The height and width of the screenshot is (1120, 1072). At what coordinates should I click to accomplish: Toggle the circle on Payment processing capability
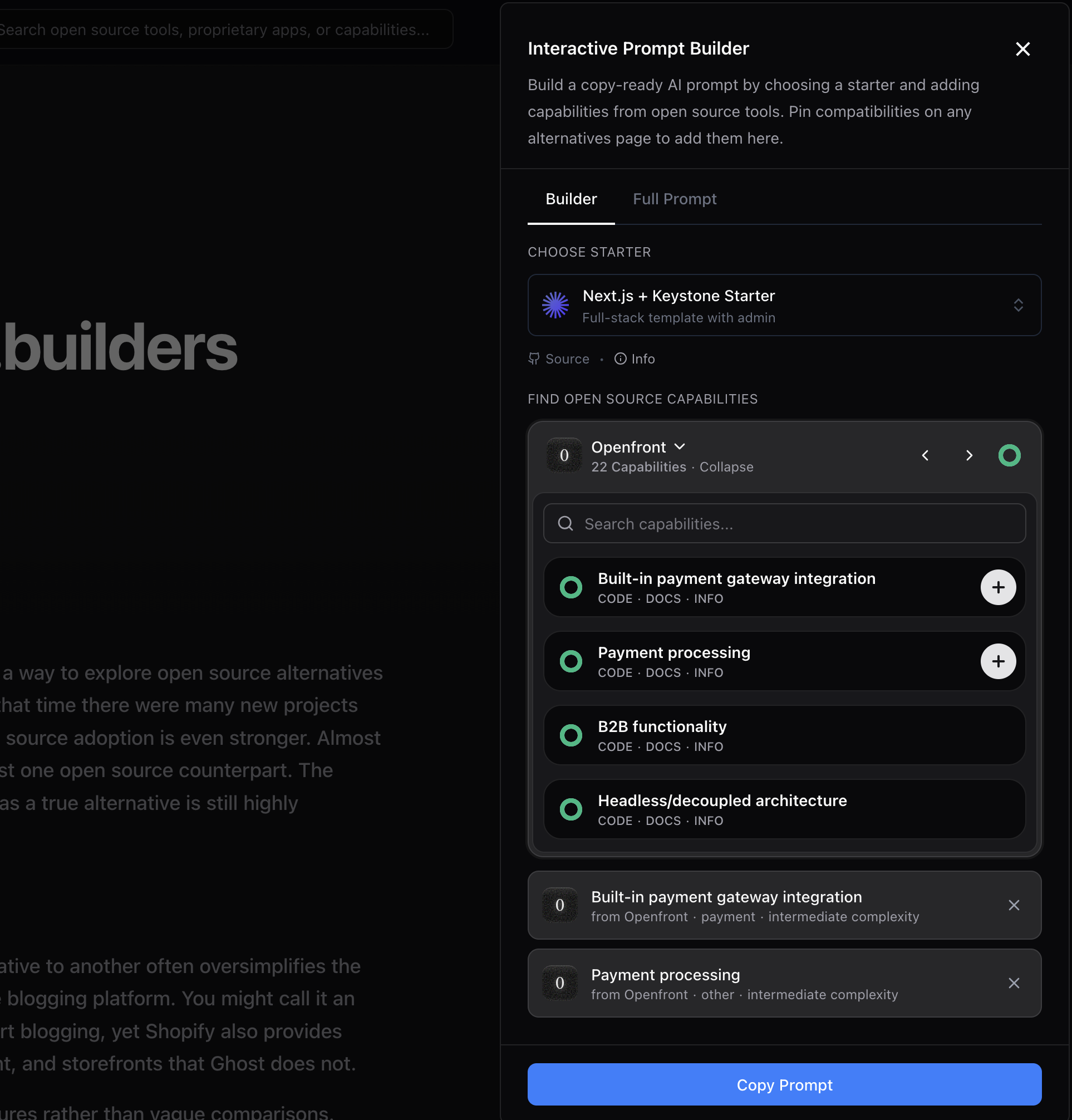tap(571, 661)
